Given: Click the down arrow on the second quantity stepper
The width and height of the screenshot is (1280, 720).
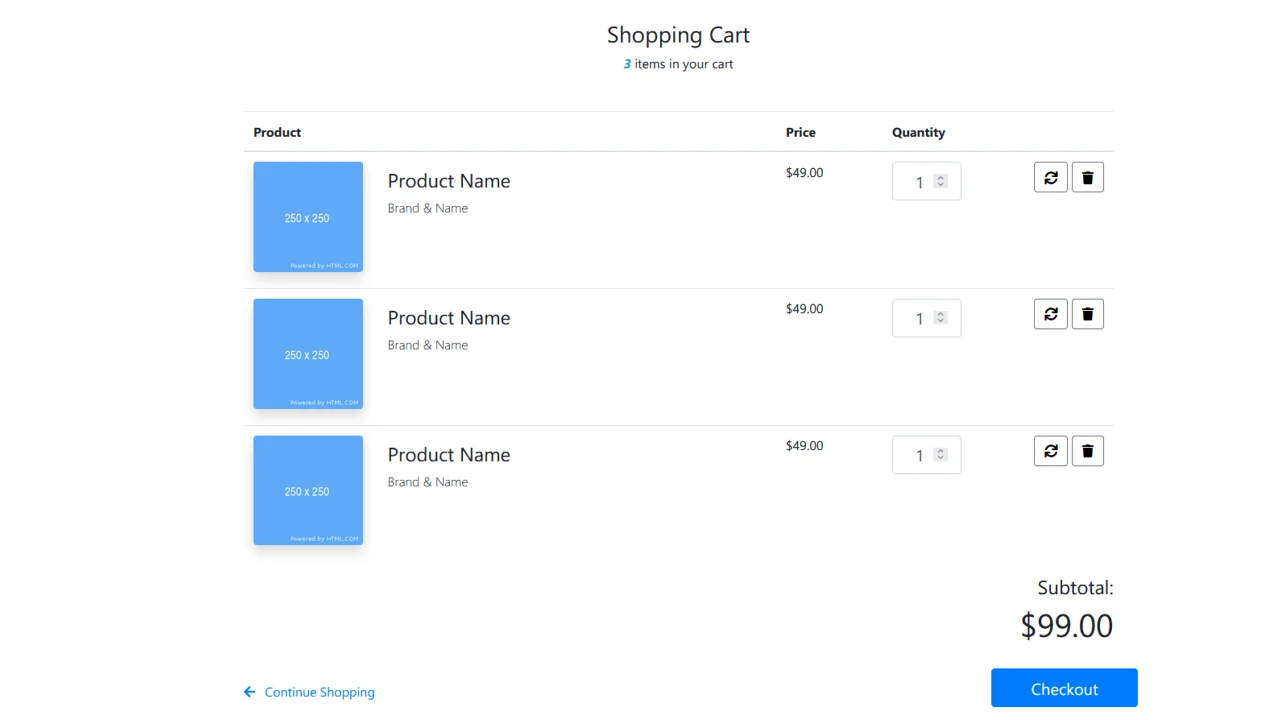Looking at the screenshot, I should (939, 322).
